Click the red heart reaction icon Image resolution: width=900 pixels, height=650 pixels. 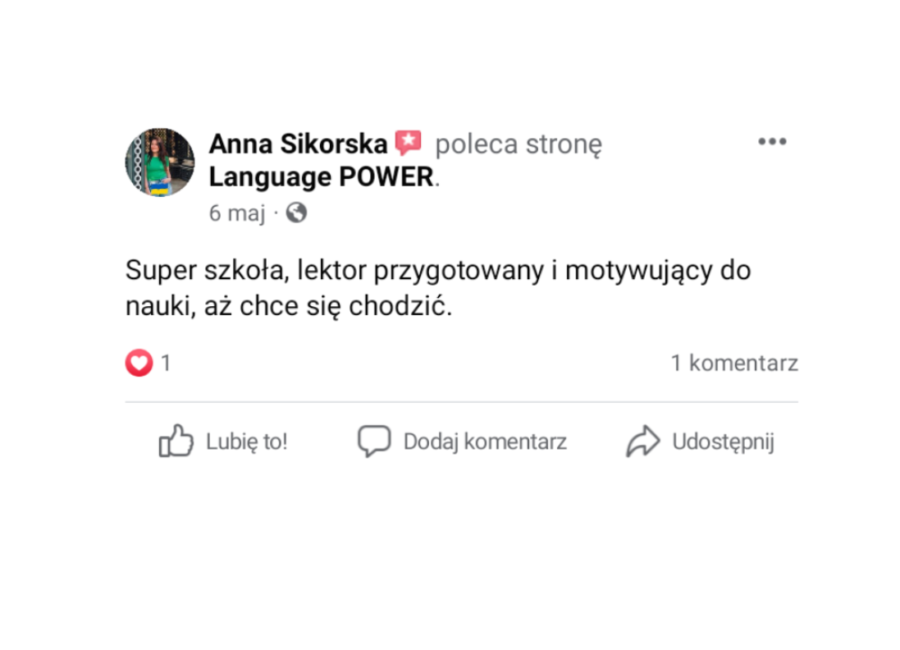point(138,363)
